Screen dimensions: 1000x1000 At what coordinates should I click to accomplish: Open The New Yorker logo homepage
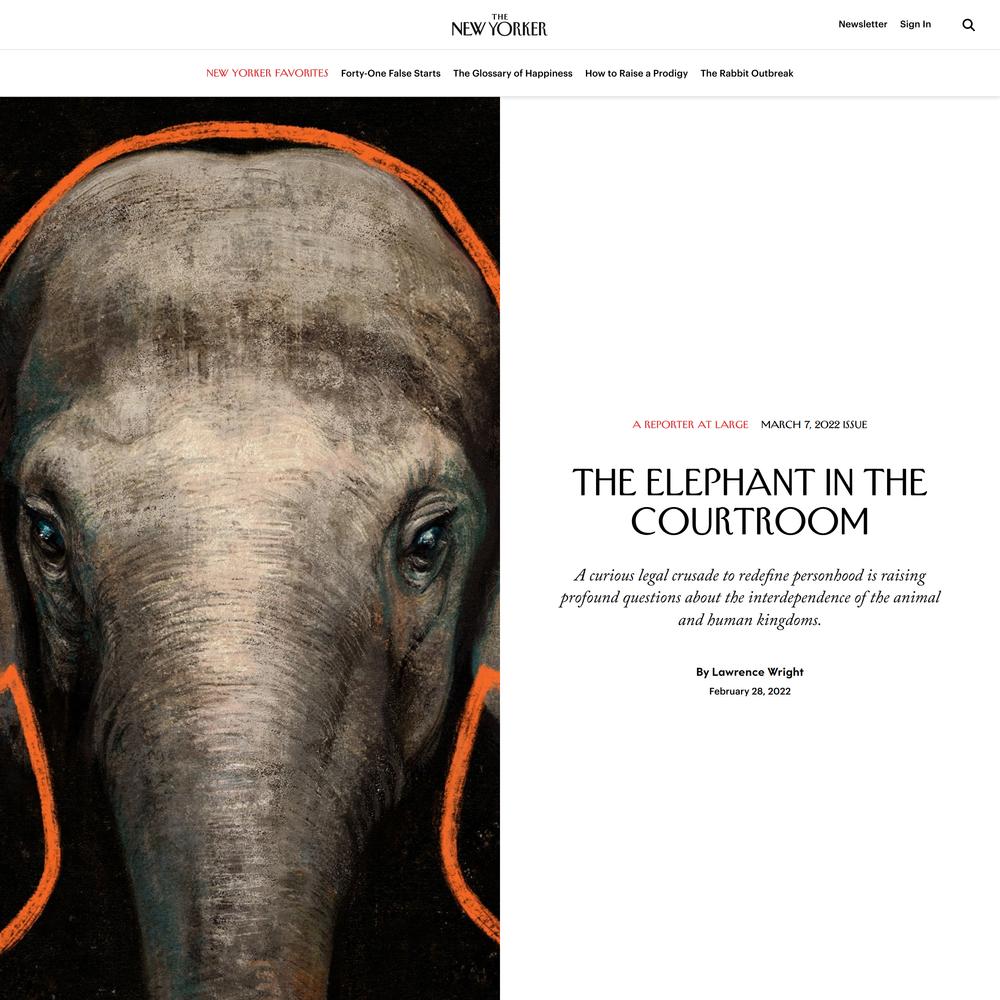click(x=499, y=25)
